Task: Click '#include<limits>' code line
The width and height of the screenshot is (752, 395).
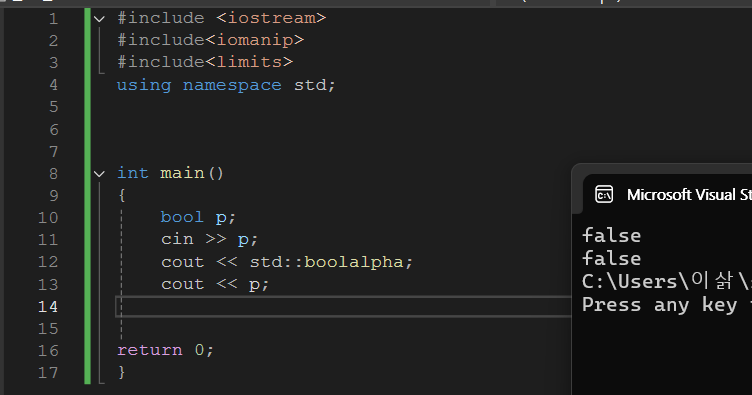Action: click(x=205, y=62)
